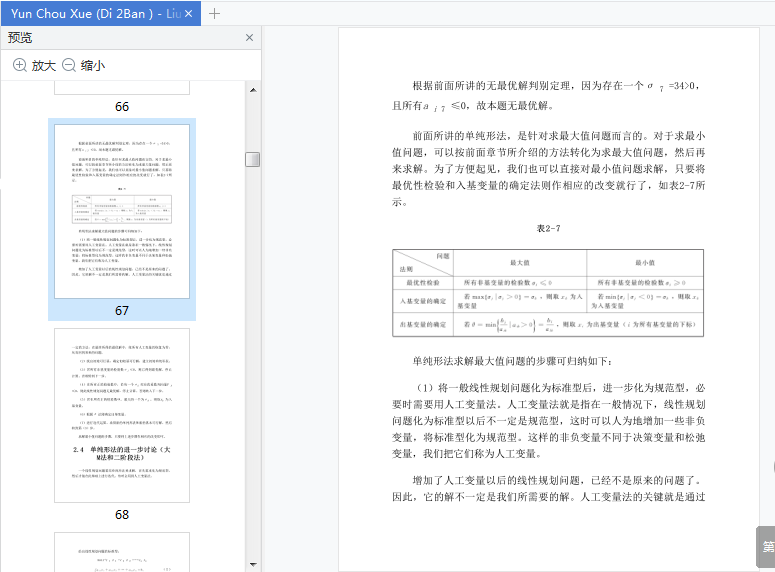Select the page 67 thumbnail
The width and height of the screenshot is (775, 572).
coord(122,211)
